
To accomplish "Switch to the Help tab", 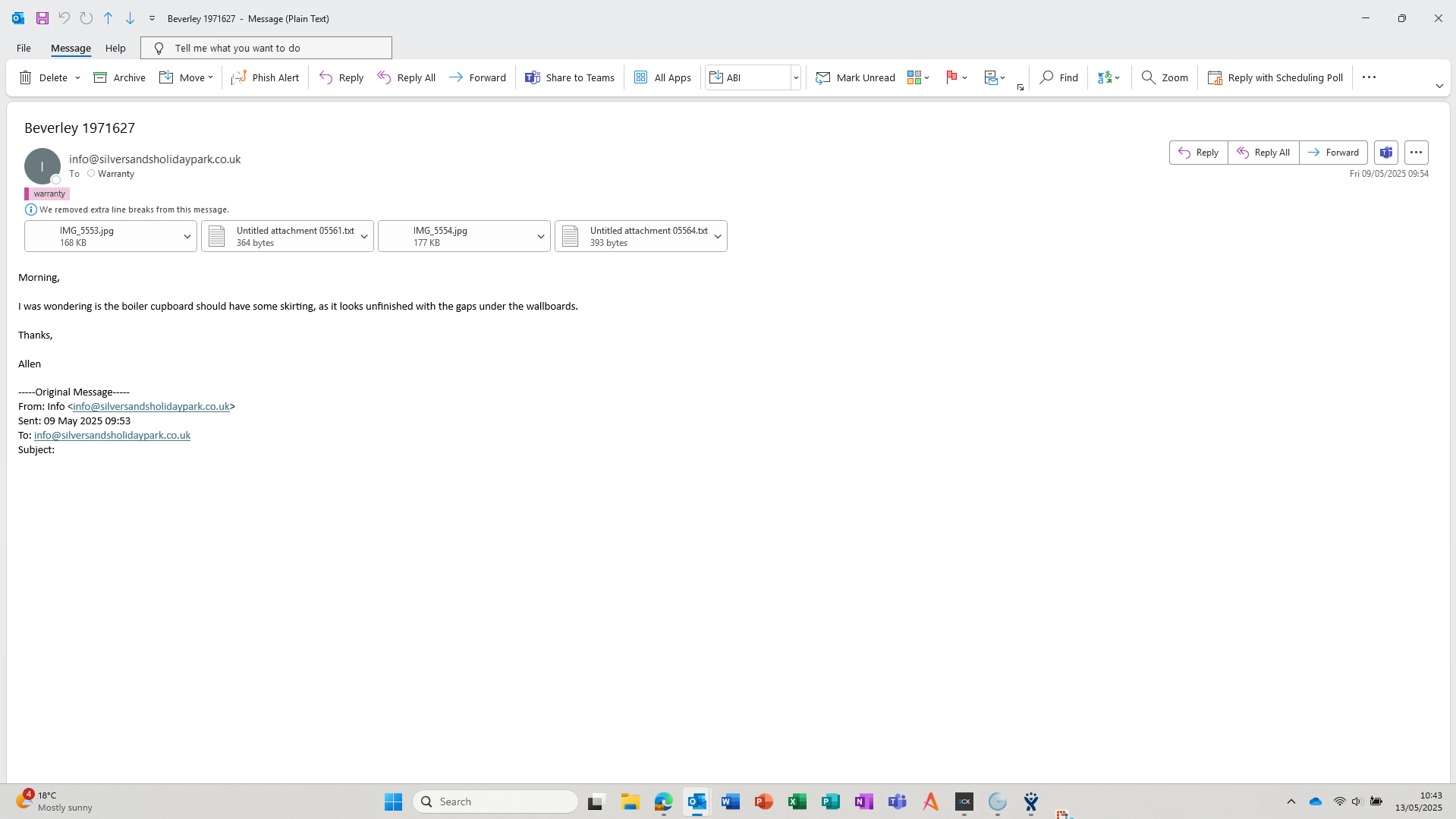I will 115,48.
